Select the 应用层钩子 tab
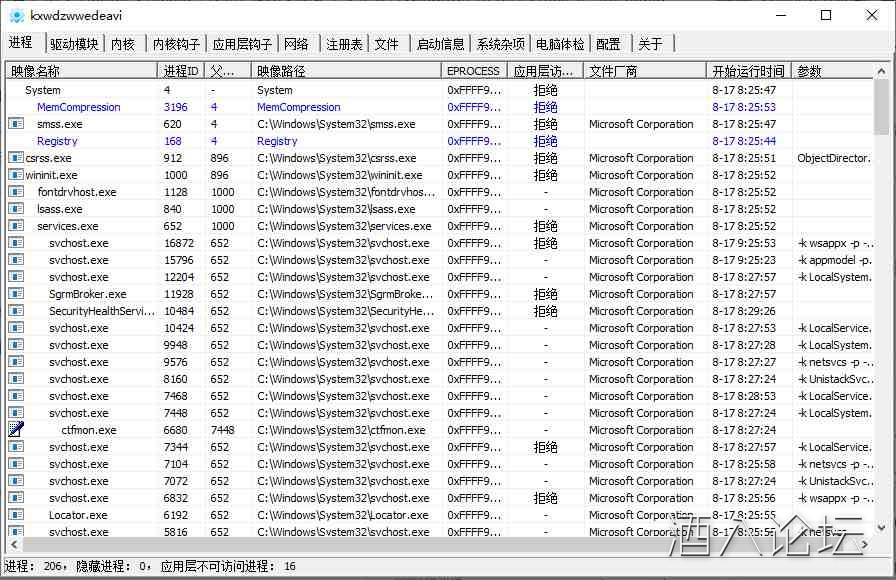The image size is (896, 580). (x=242, y=44)
